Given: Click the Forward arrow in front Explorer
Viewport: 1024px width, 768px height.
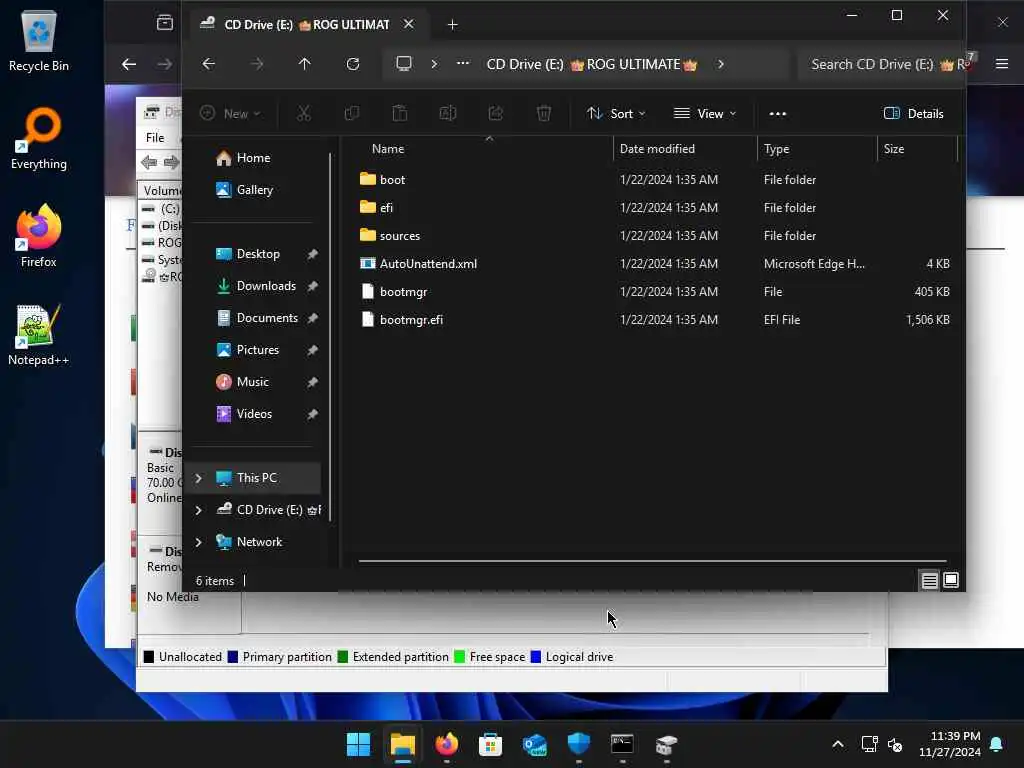Looking at the screenshot, I should tap(257, 64).
